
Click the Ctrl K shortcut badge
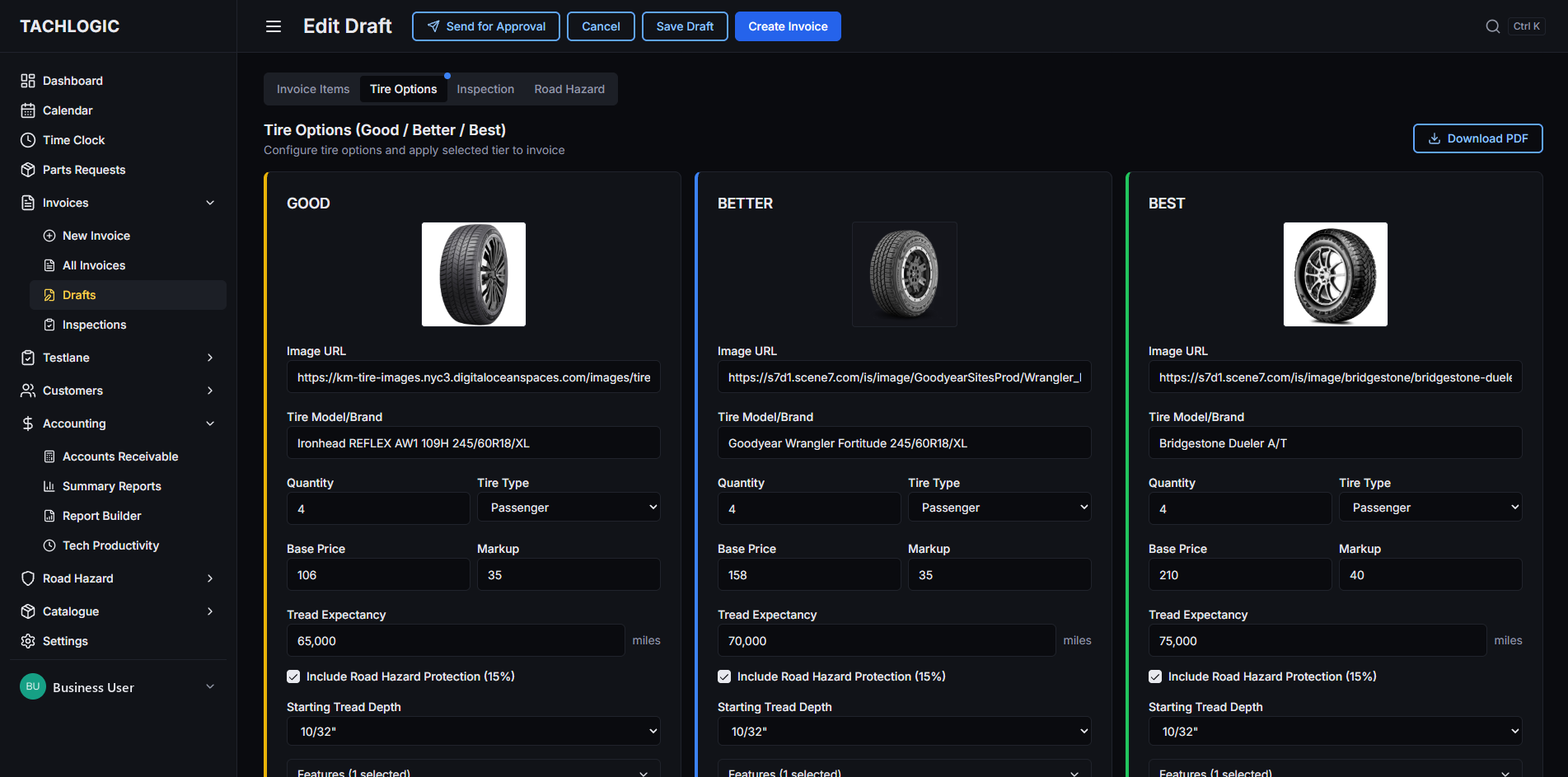1526,26
